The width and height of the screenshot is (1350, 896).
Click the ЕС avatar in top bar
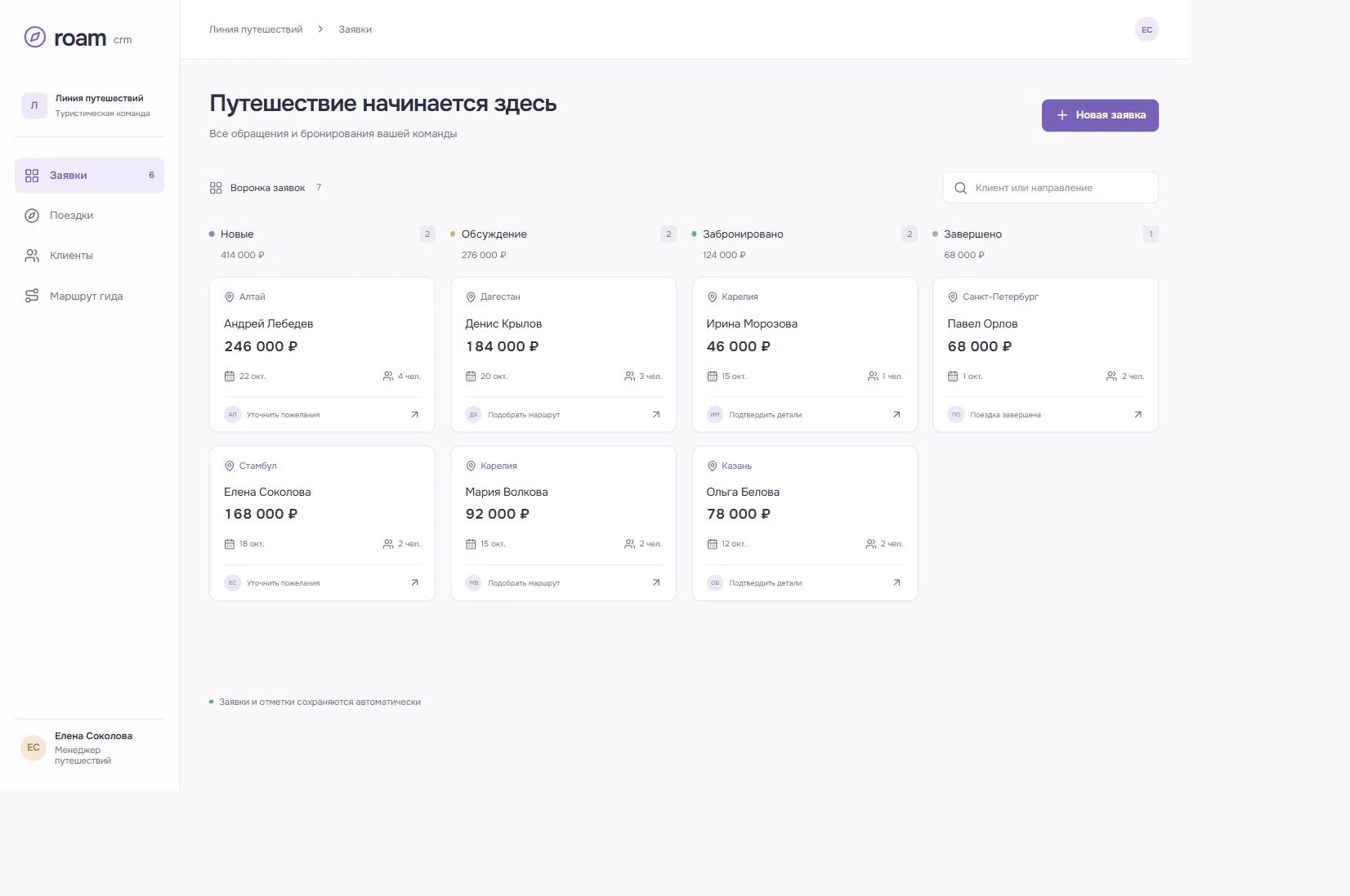(x=1147, y=29)
